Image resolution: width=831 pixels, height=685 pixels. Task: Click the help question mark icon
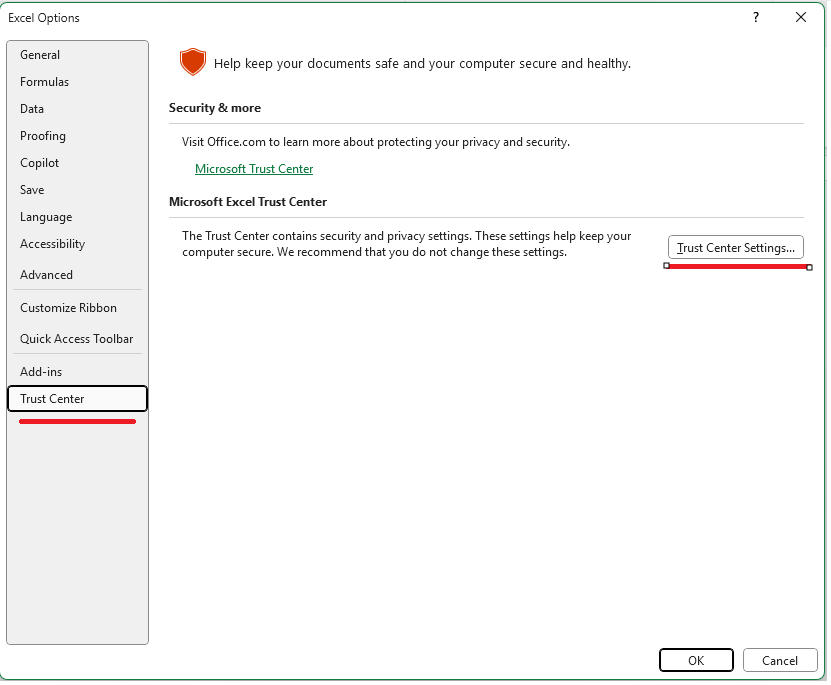coord(756,17)
